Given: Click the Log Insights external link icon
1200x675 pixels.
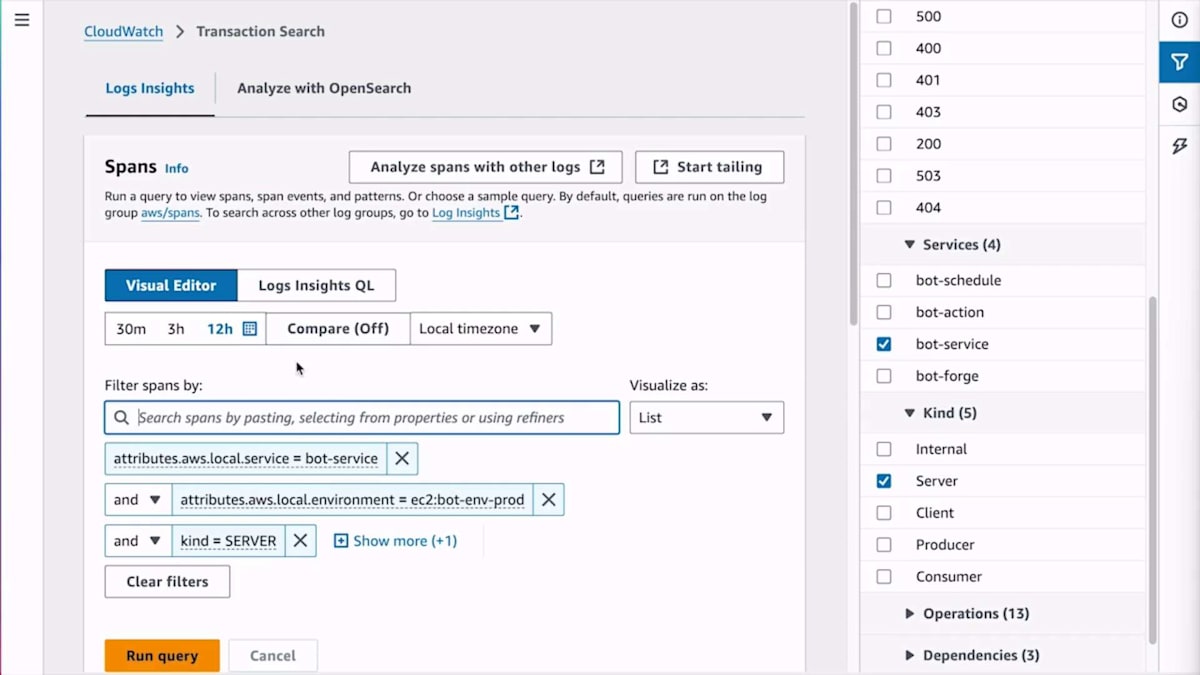Looking at the screenshot, I should point(511,213).
